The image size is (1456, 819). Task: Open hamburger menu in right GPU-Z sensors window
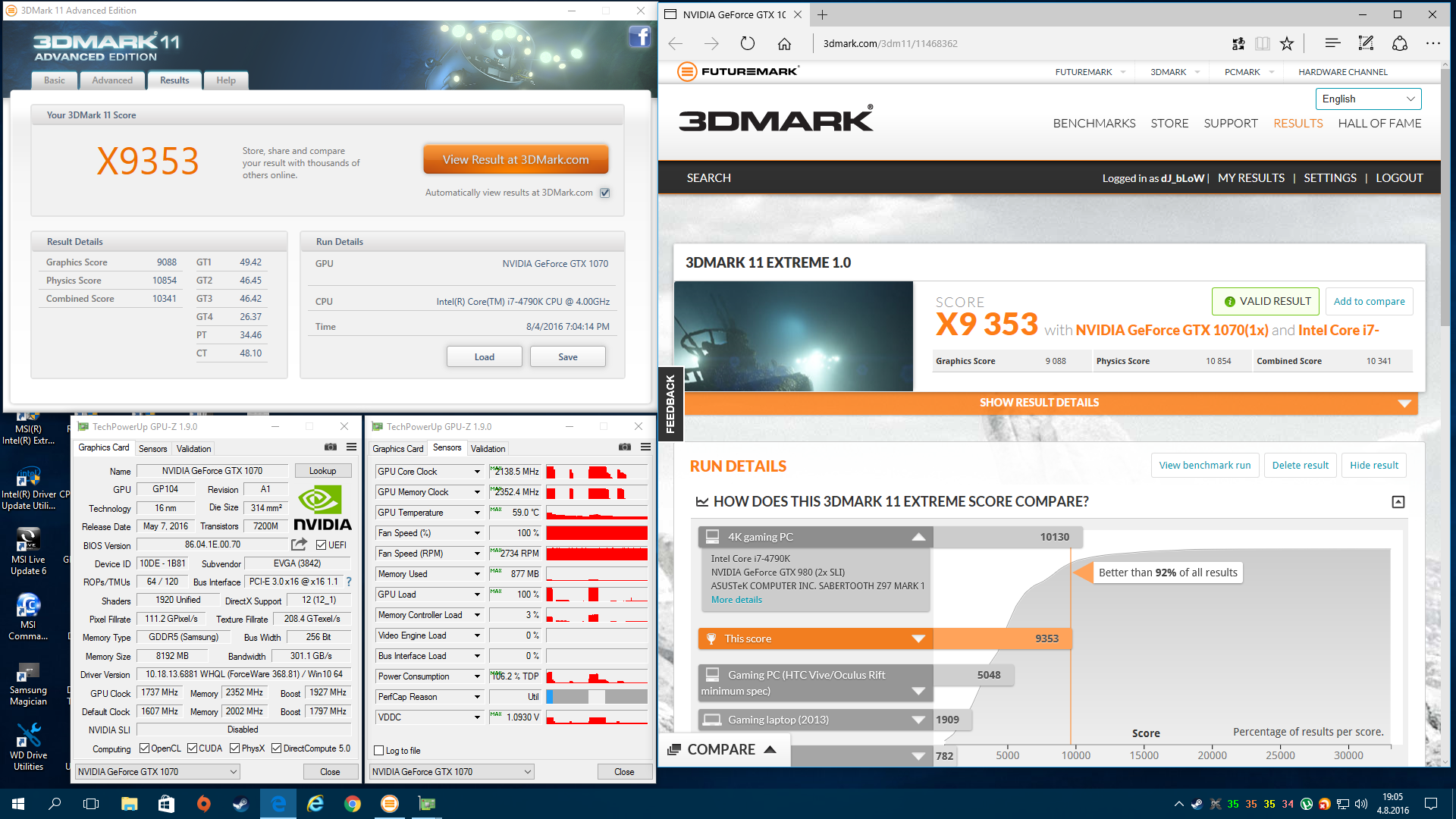click(645, 447)
